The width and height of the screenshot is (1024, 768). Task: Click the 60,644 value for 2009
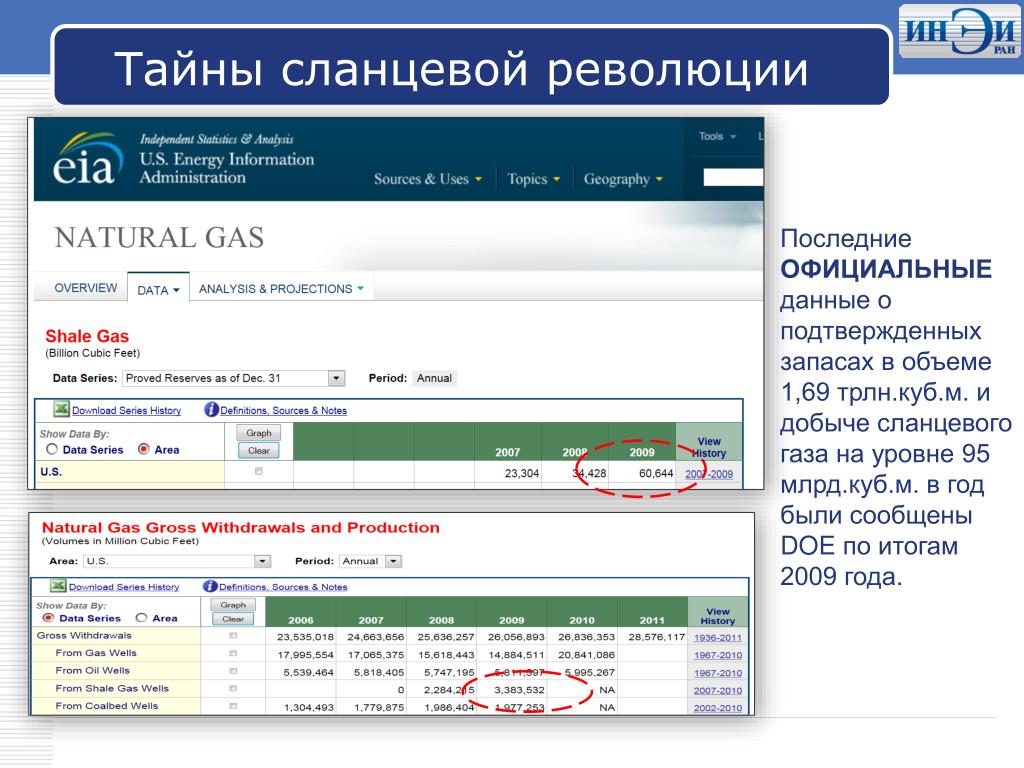(656, 473)
